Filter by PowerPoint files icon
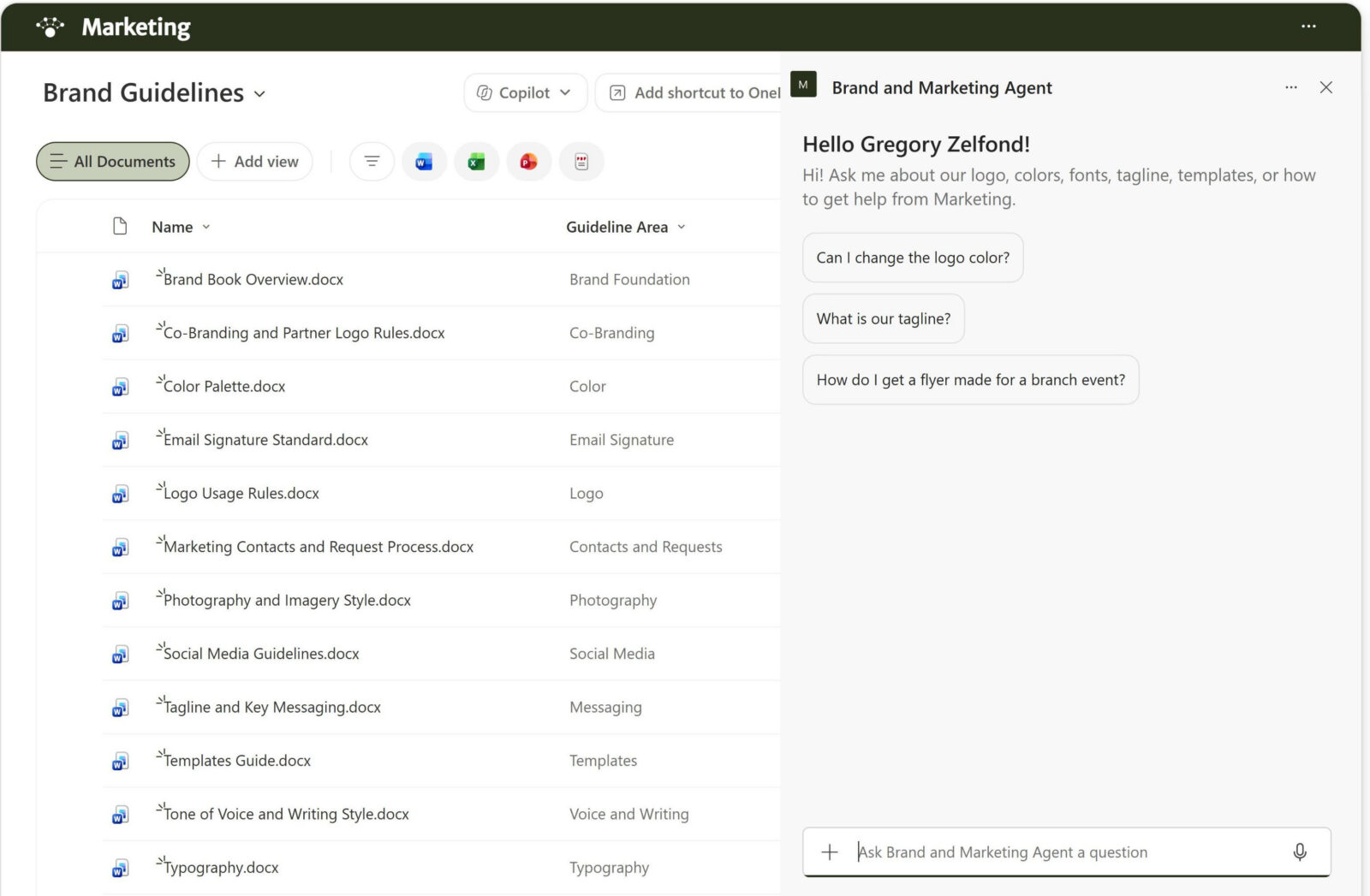Viewport: 1370px width, 896px height. tap(529, 162)
